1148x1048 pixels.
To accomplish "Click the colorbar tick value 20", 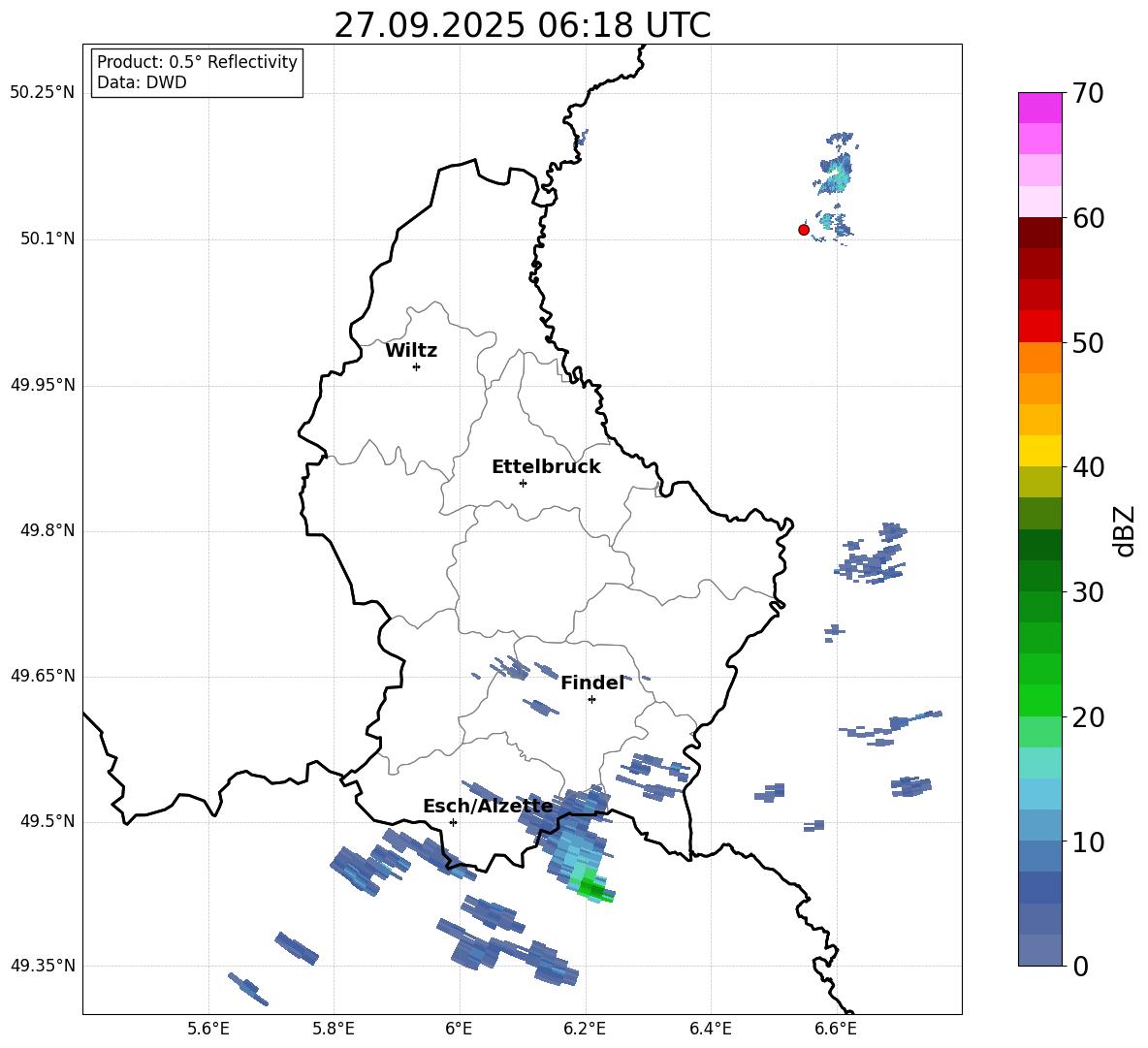I will click(1088, 717).
